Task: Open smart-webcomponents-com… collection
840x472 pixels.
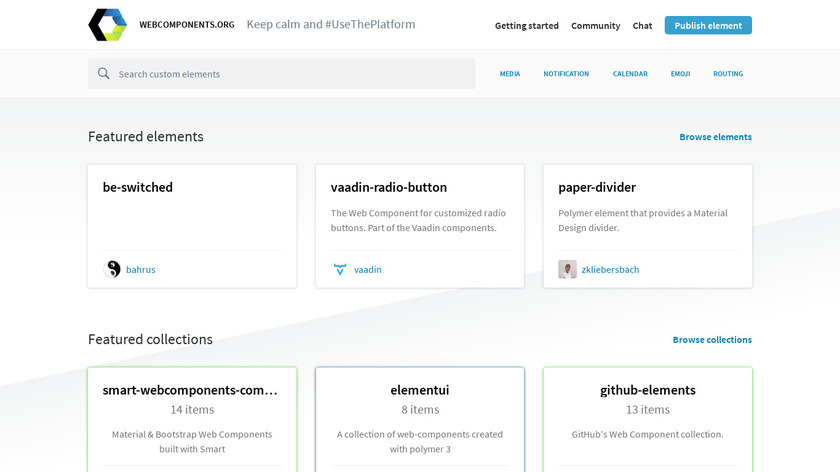Action: [190, 390]
